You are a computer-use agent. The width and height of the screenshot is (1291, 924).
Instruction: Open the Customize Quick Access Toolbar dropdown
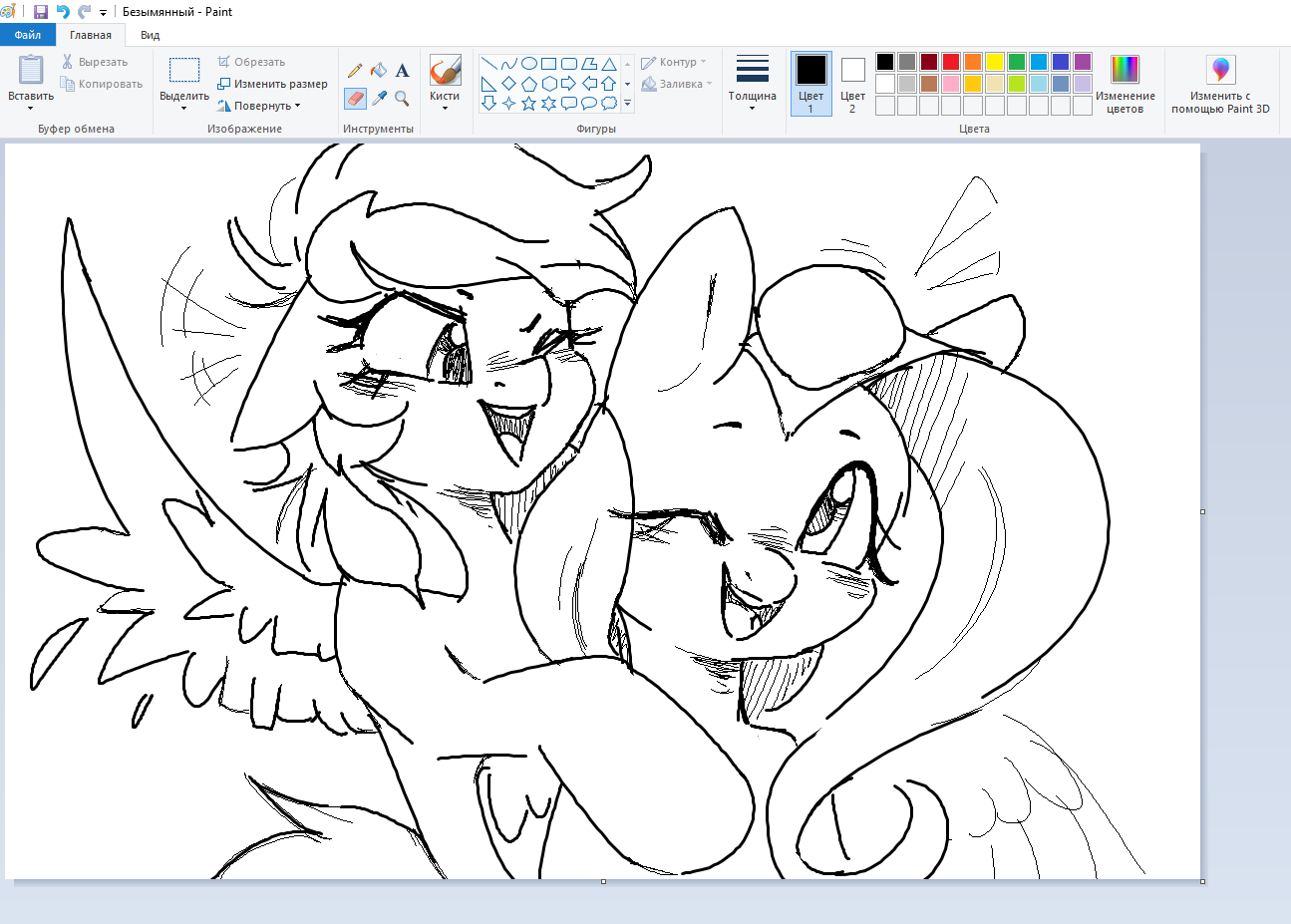(x=103, y=13)
